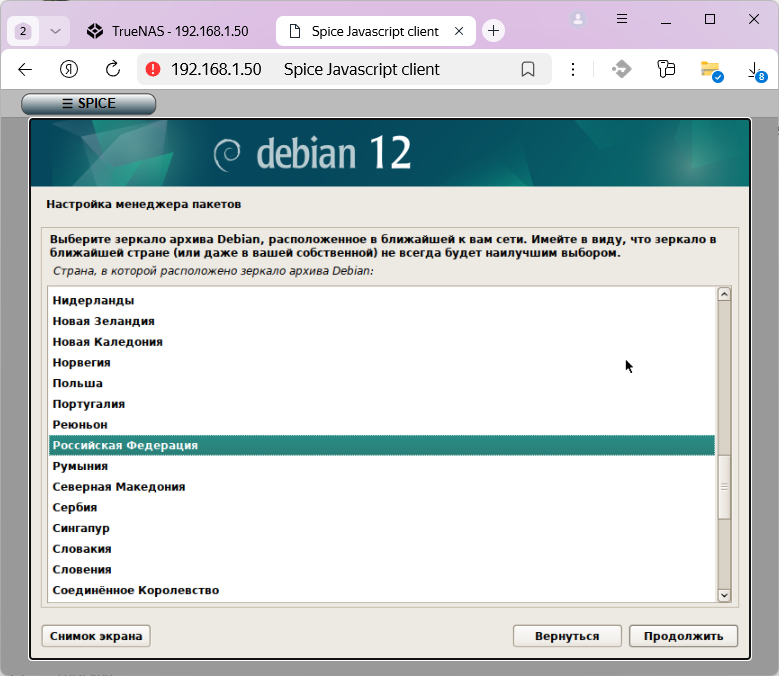Click the Снимок экрана button
Image resolution: width=779 pixels, height=676 pixels.
point(96,636)
